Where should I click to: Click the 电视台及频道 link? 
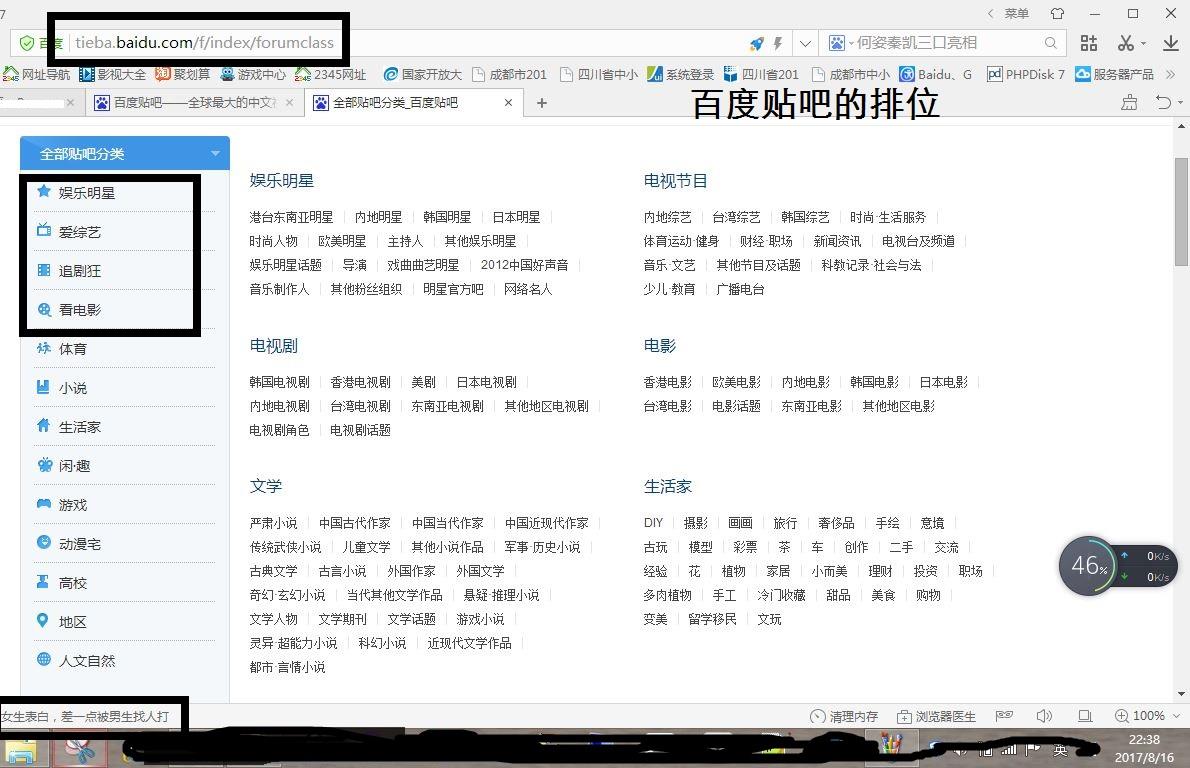coord(918,241)
